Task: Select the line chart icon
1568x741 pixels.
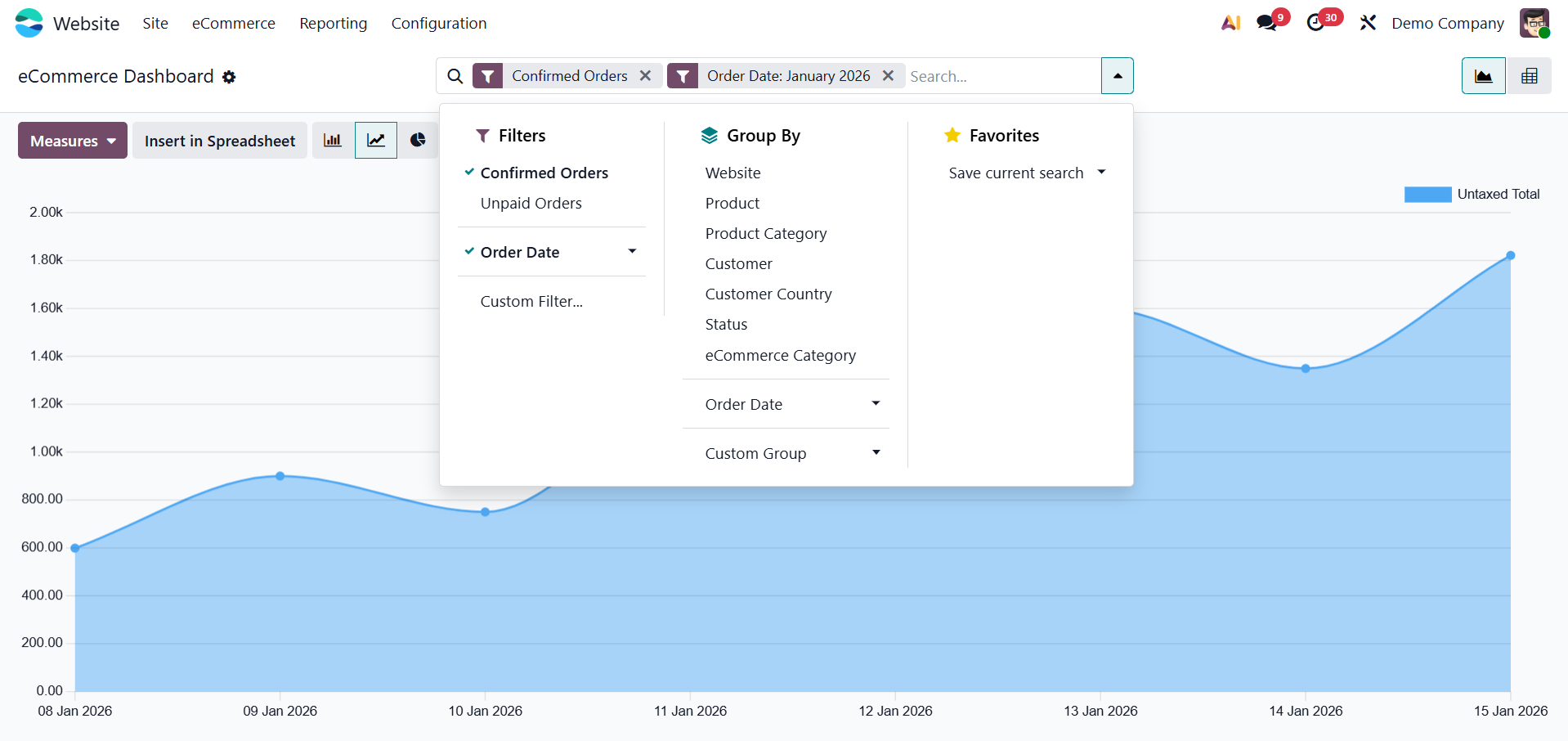Action: [x=376, y=141]
